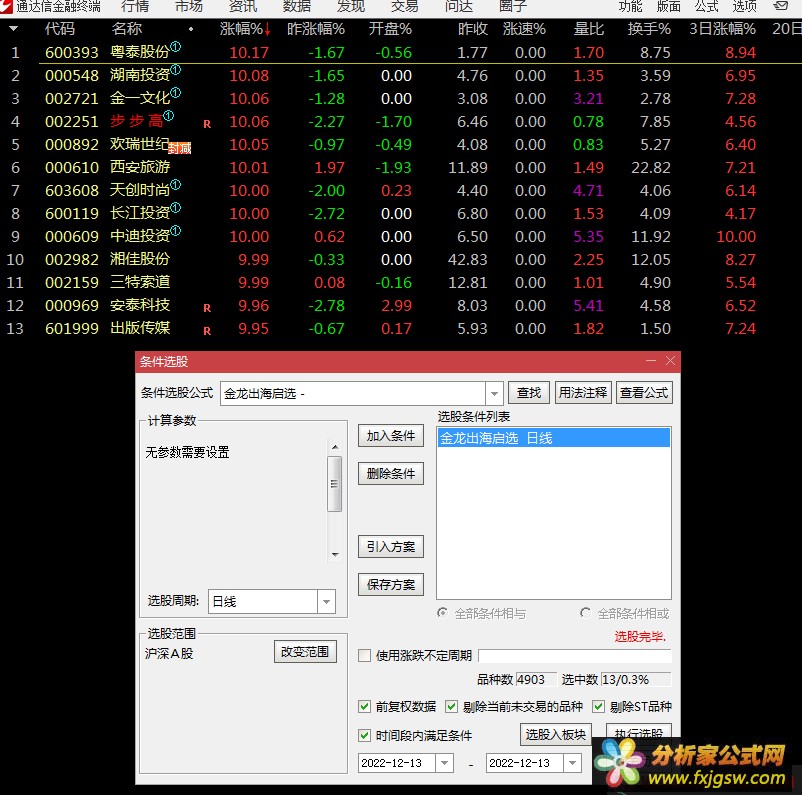
Task: Open the 资讯 menu
Action: tap(243, 6)
